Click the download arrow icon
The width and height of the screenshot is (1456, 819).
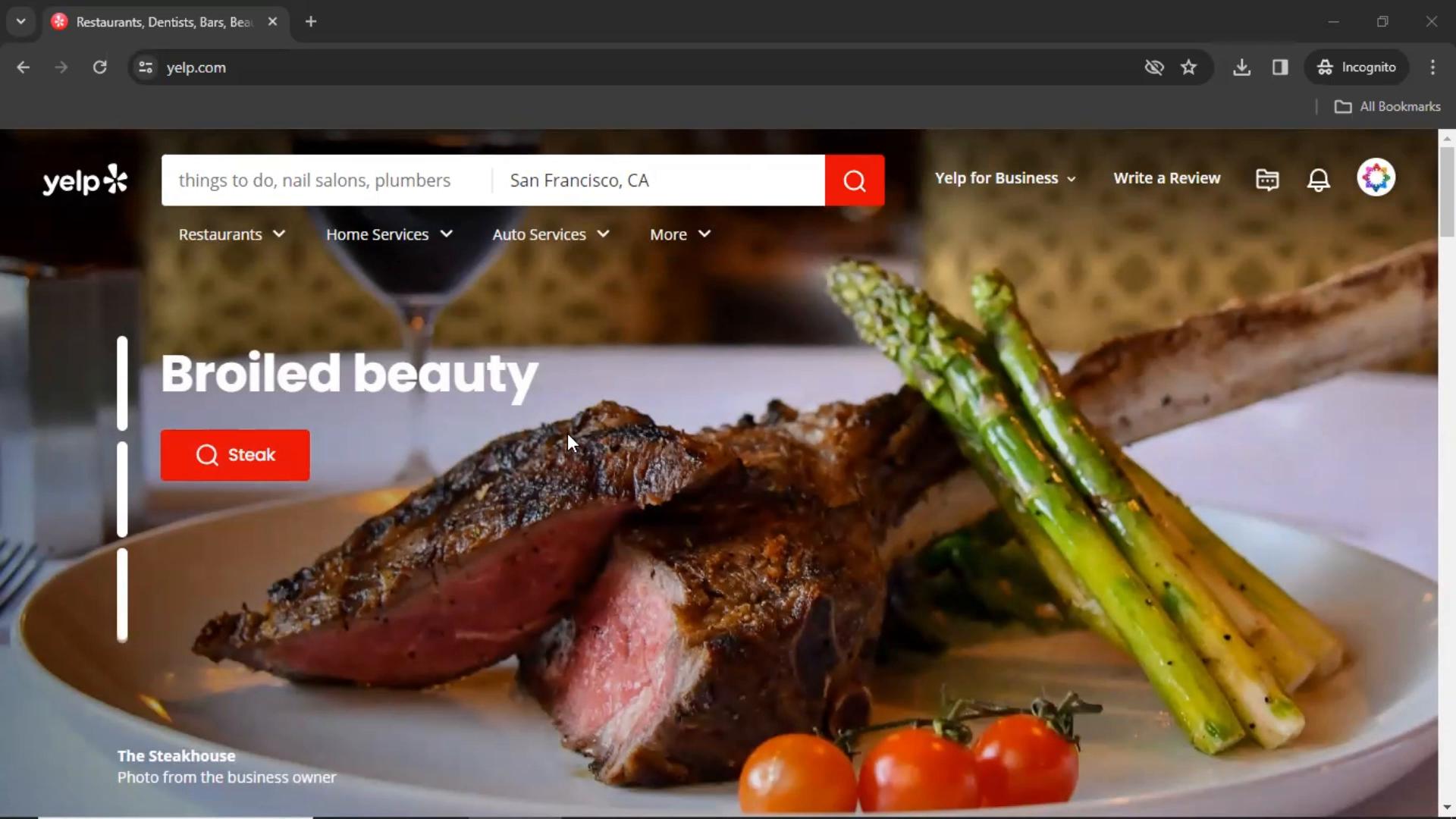tap(1242, 67)
